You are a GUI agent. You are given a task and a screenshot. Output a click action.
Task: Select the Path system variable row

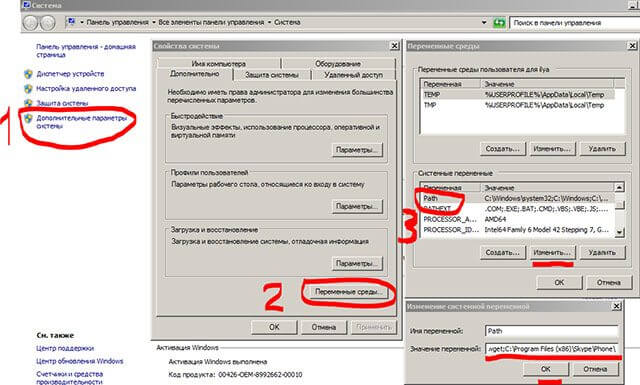pyautogui.click(x=517, y=198)
